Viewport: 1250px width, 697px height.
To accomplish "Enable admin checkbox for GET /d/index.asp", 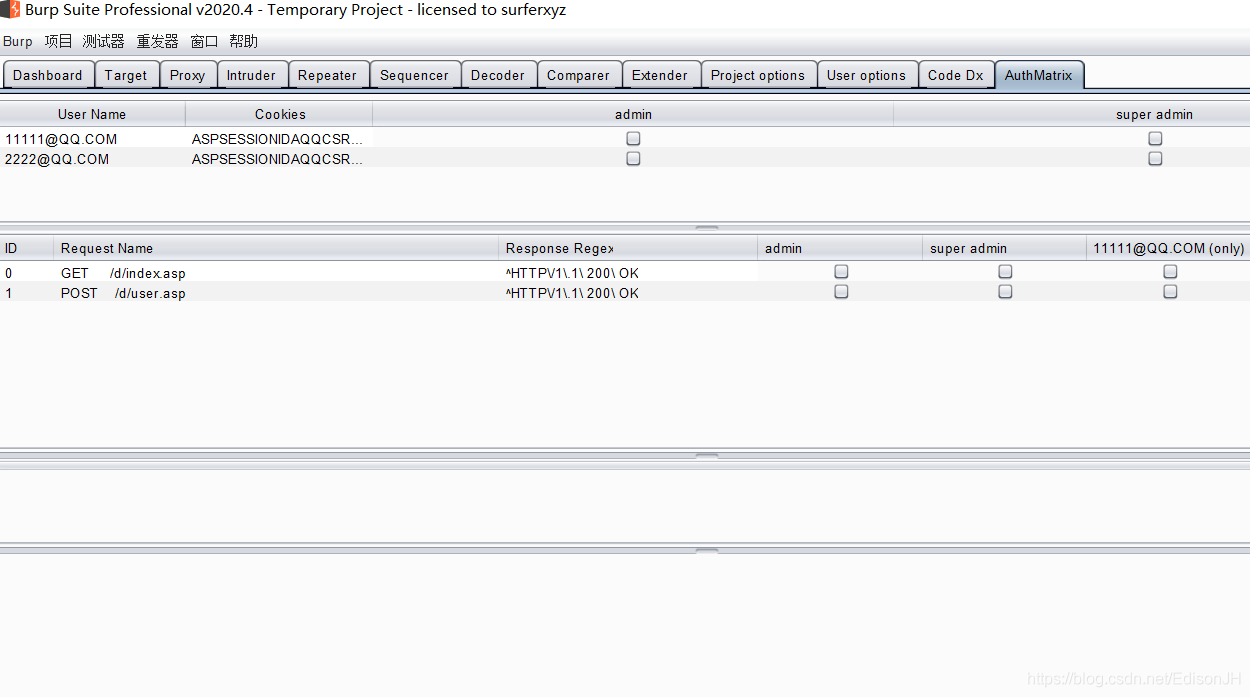I will 841,271.
